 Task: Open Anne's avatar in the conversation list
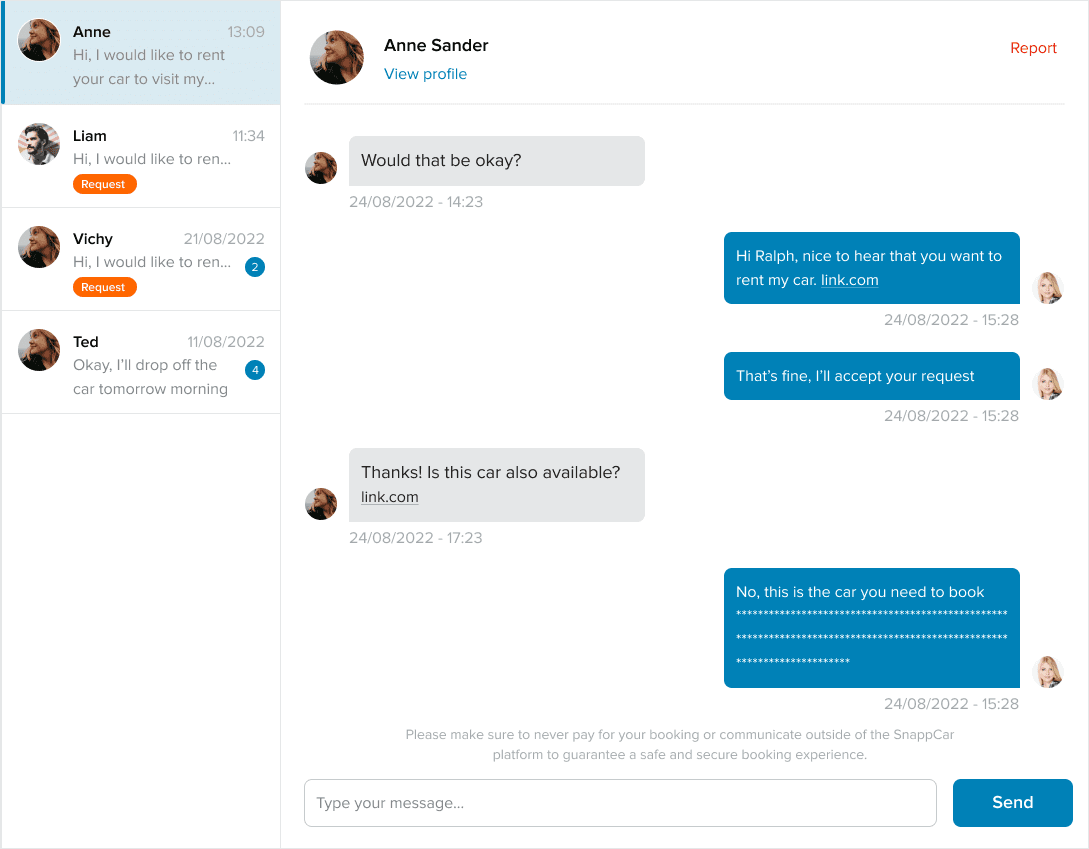coord(38,40)
